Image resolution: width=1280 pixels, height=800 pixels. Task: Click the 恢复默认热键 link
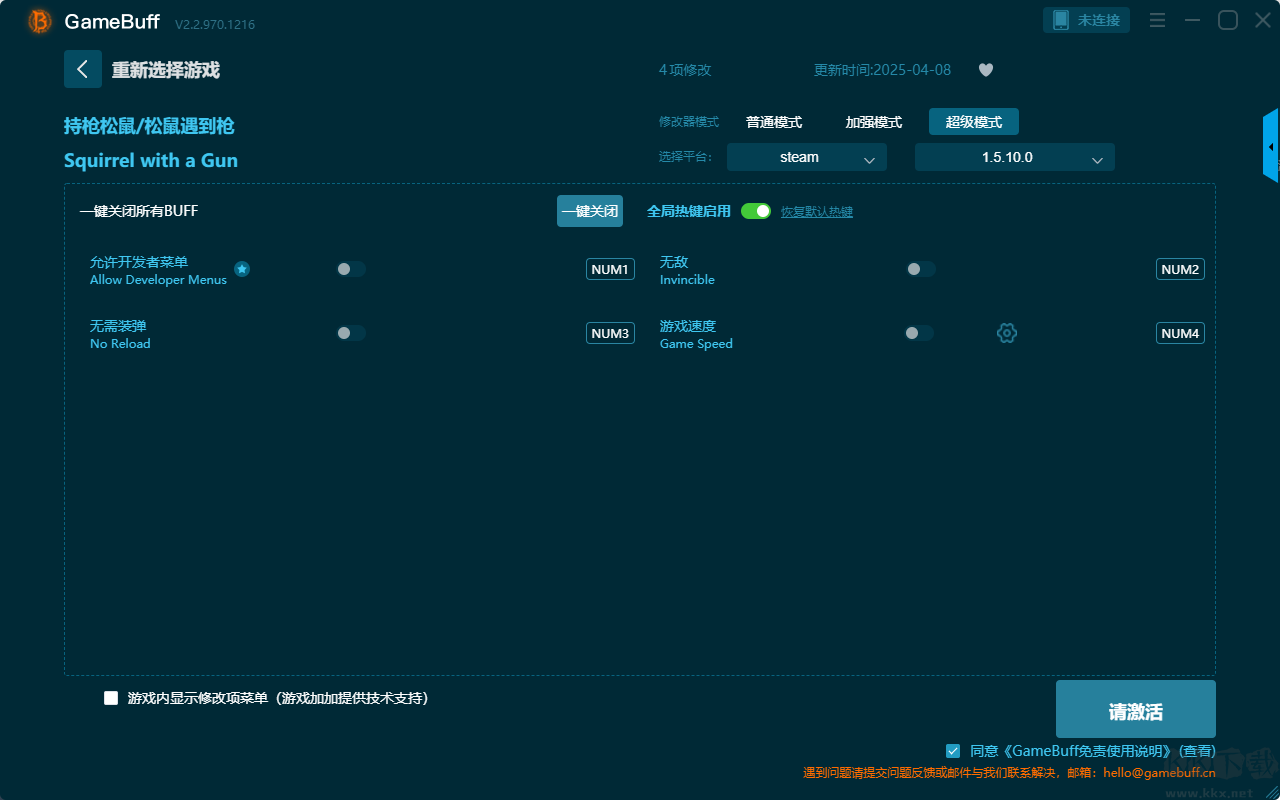pyautogui.click(x=816, y=212)
